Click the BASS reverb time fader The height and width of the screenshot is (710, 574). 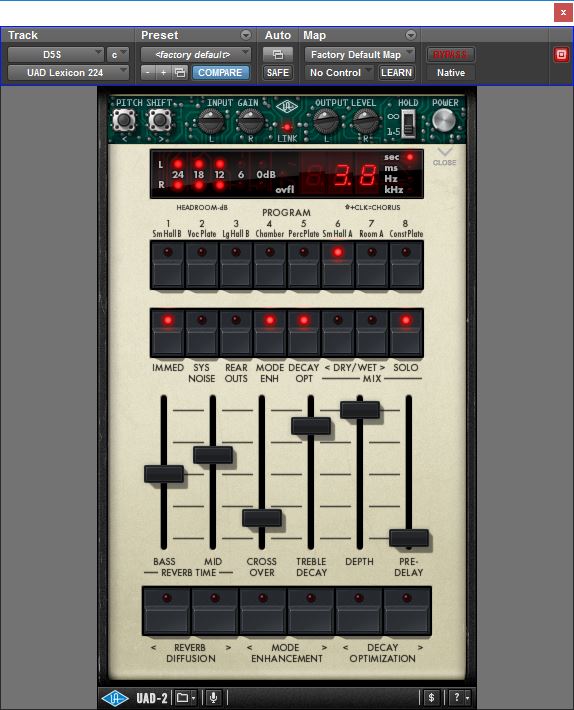[x=164, y=474]
